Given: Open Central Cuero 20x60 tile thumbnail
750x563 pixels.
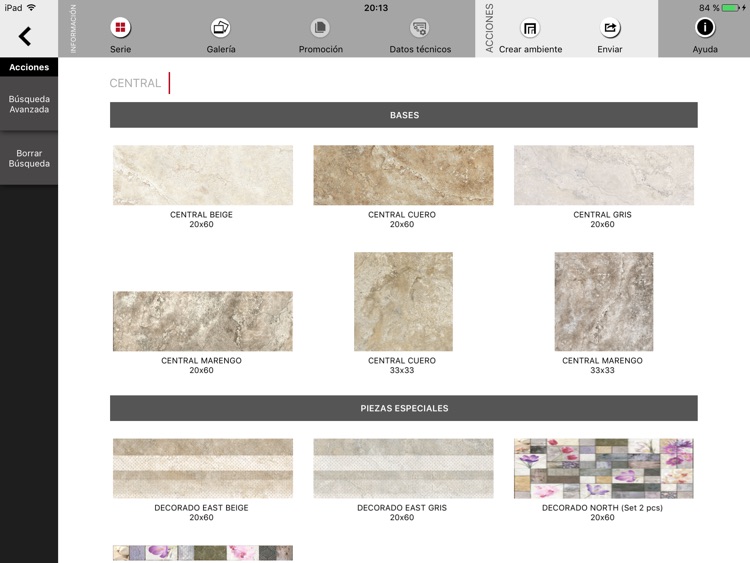Looking at the screenshot, I should [403, 175].
